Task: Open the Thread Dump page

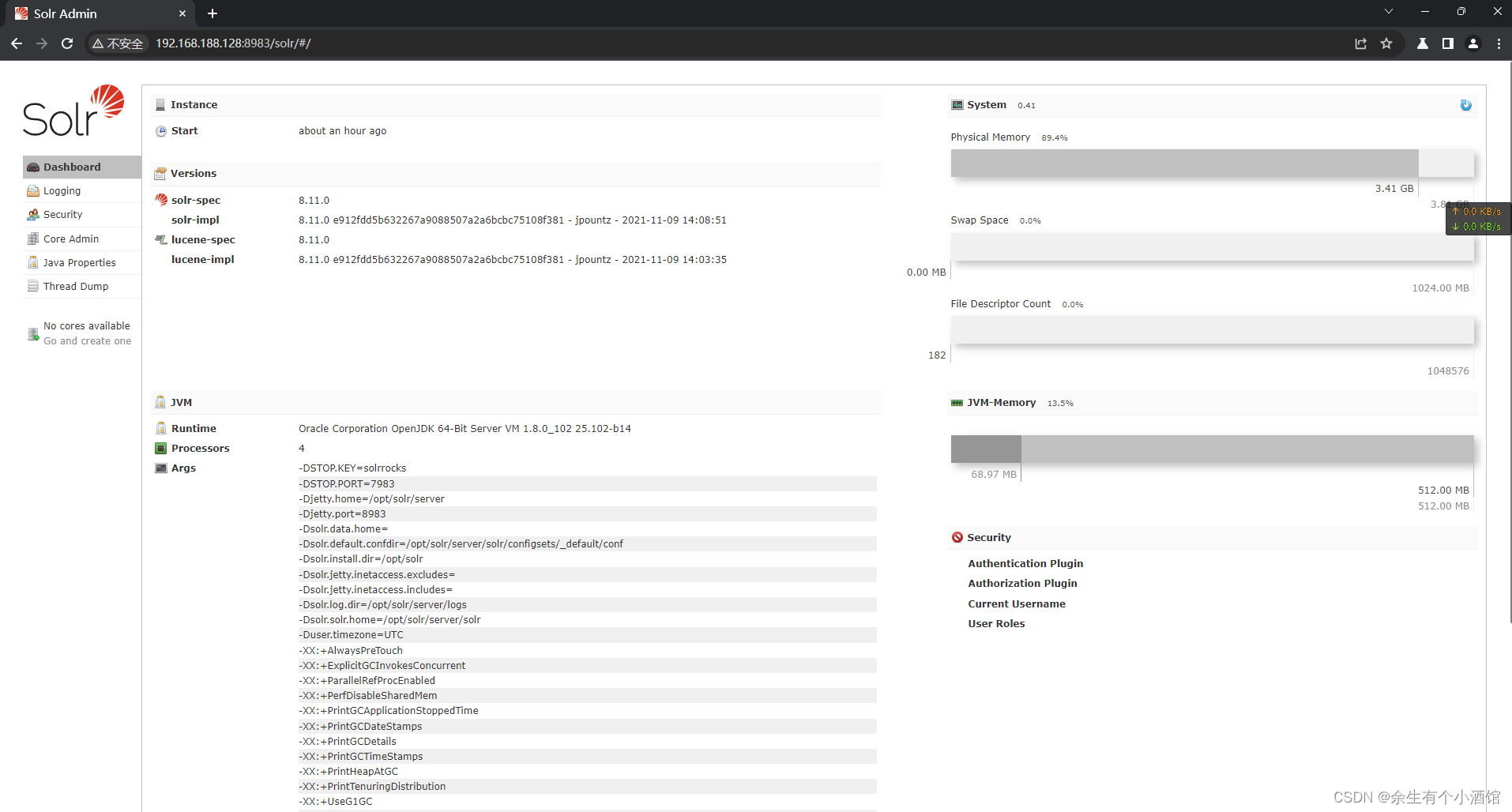Action: [82, 287]
